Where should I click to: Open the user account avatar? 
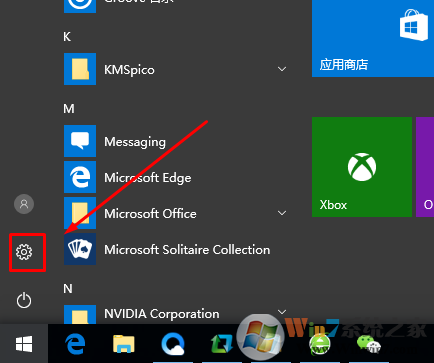tap(24, 204)
